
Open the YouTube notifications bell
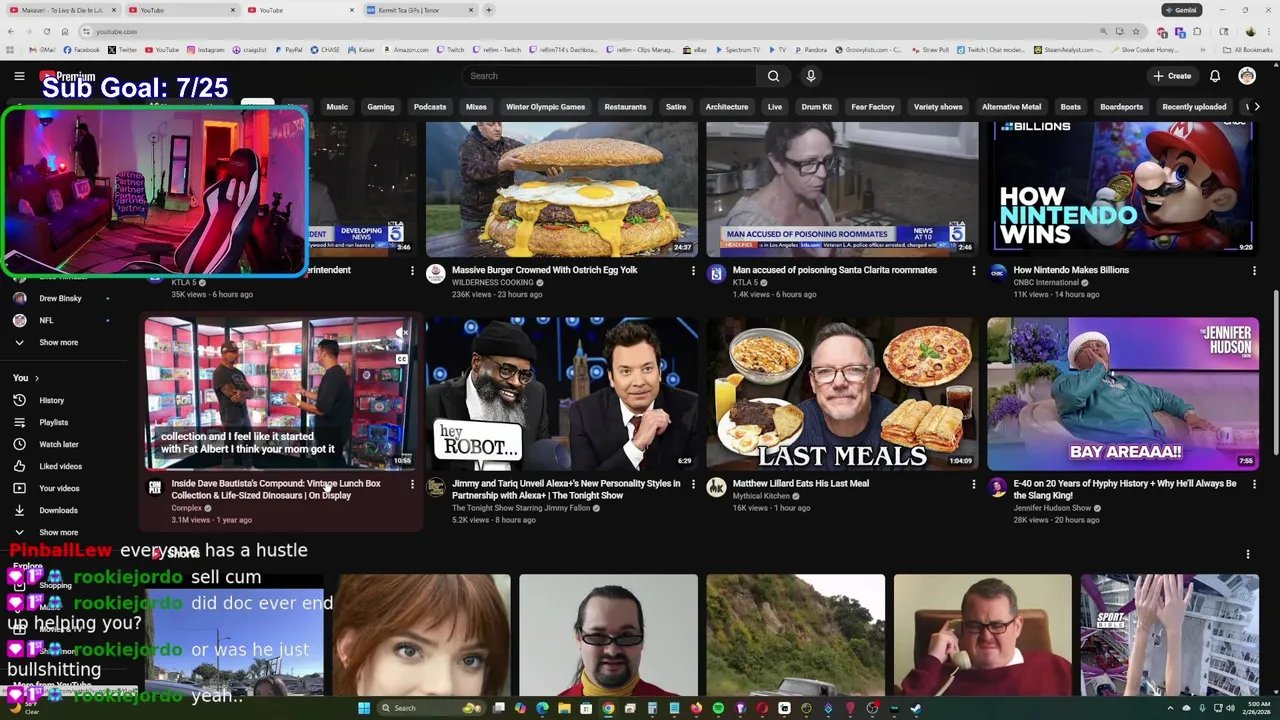click(x=1215, y=76)
